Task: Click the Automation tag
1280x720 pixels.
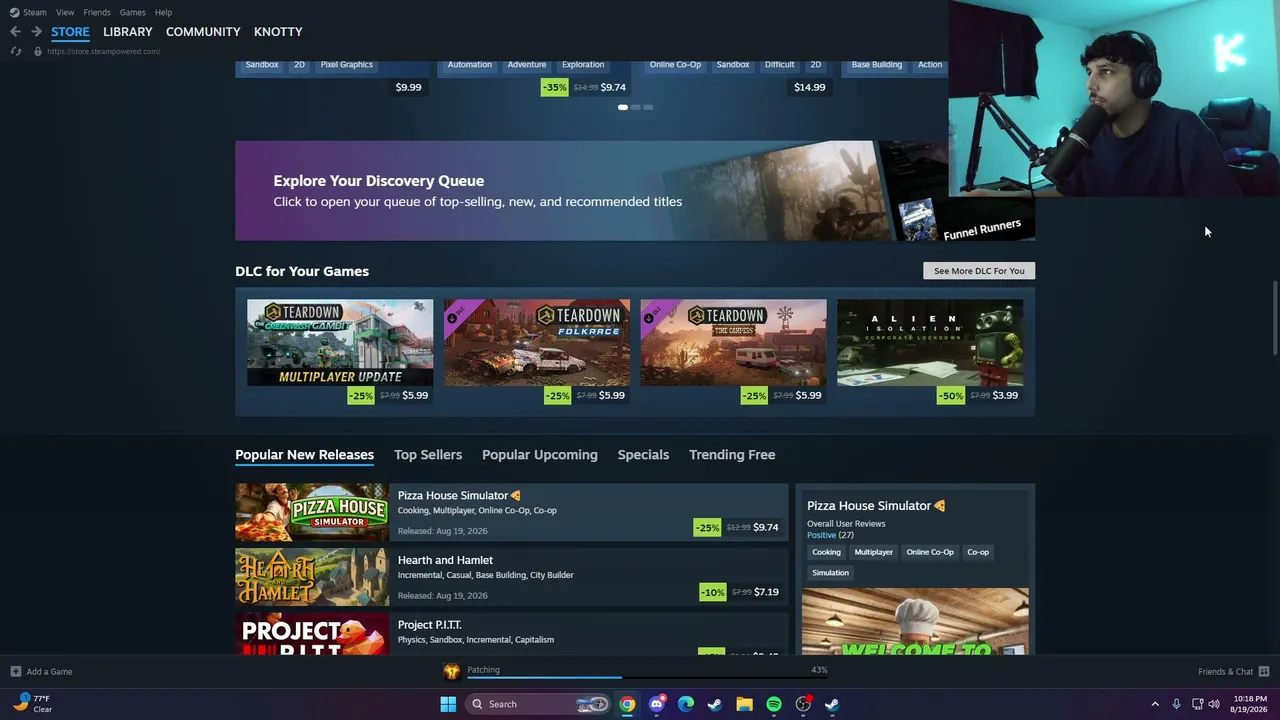Action: pyautogui.click(x=470, y=65)
